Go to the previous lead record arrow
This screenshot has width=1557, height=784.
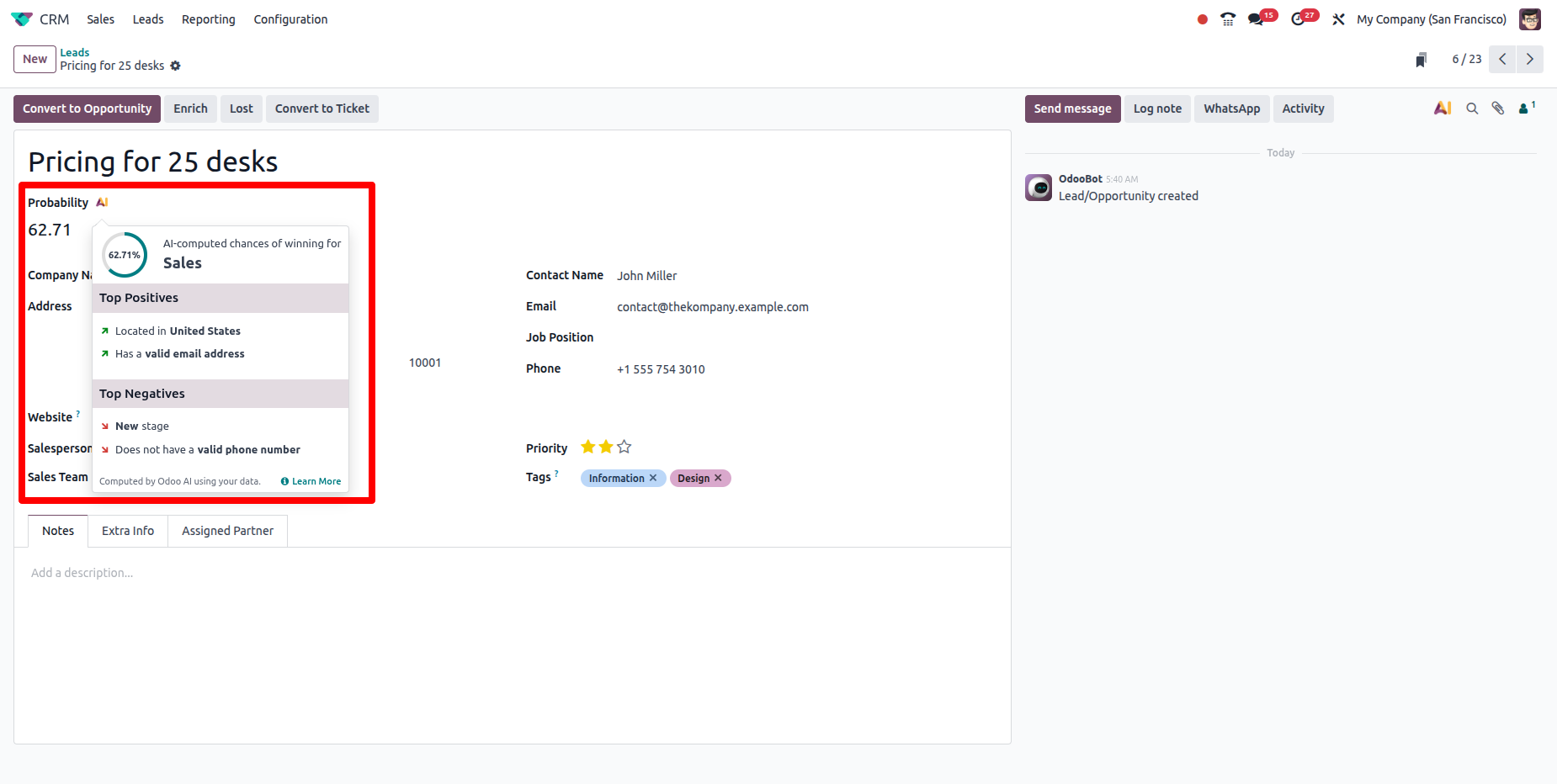click(1502, 60)
